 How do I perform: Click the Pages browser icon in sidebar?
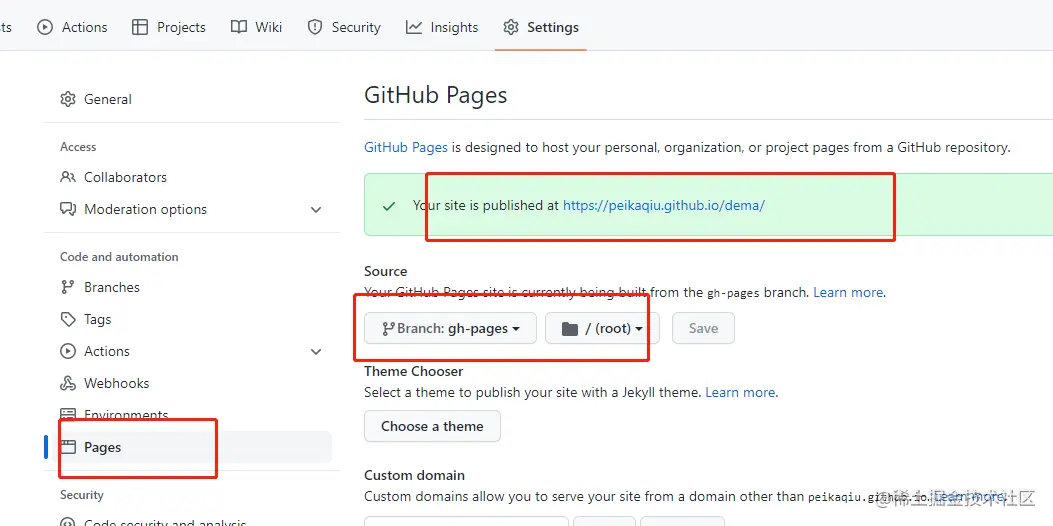click(68, 447)
